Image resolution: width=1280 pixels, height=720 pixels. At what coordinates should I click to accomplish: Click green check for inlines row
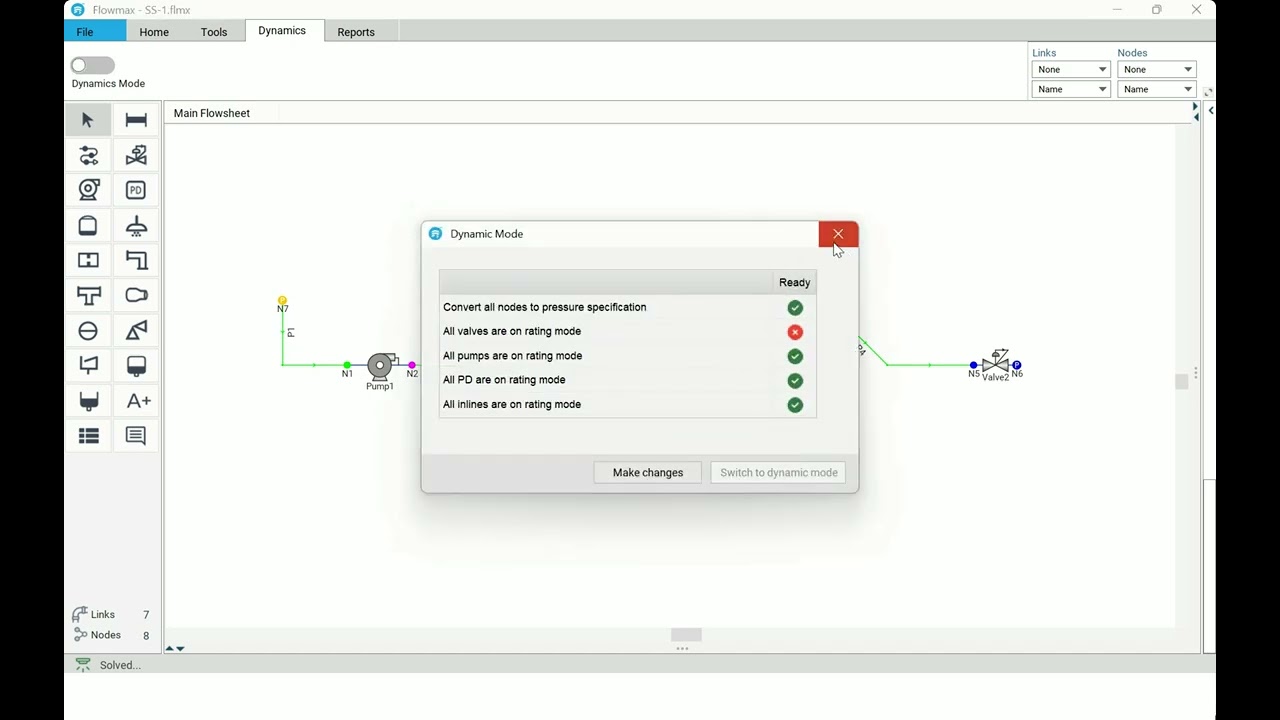tap(795, 405)
